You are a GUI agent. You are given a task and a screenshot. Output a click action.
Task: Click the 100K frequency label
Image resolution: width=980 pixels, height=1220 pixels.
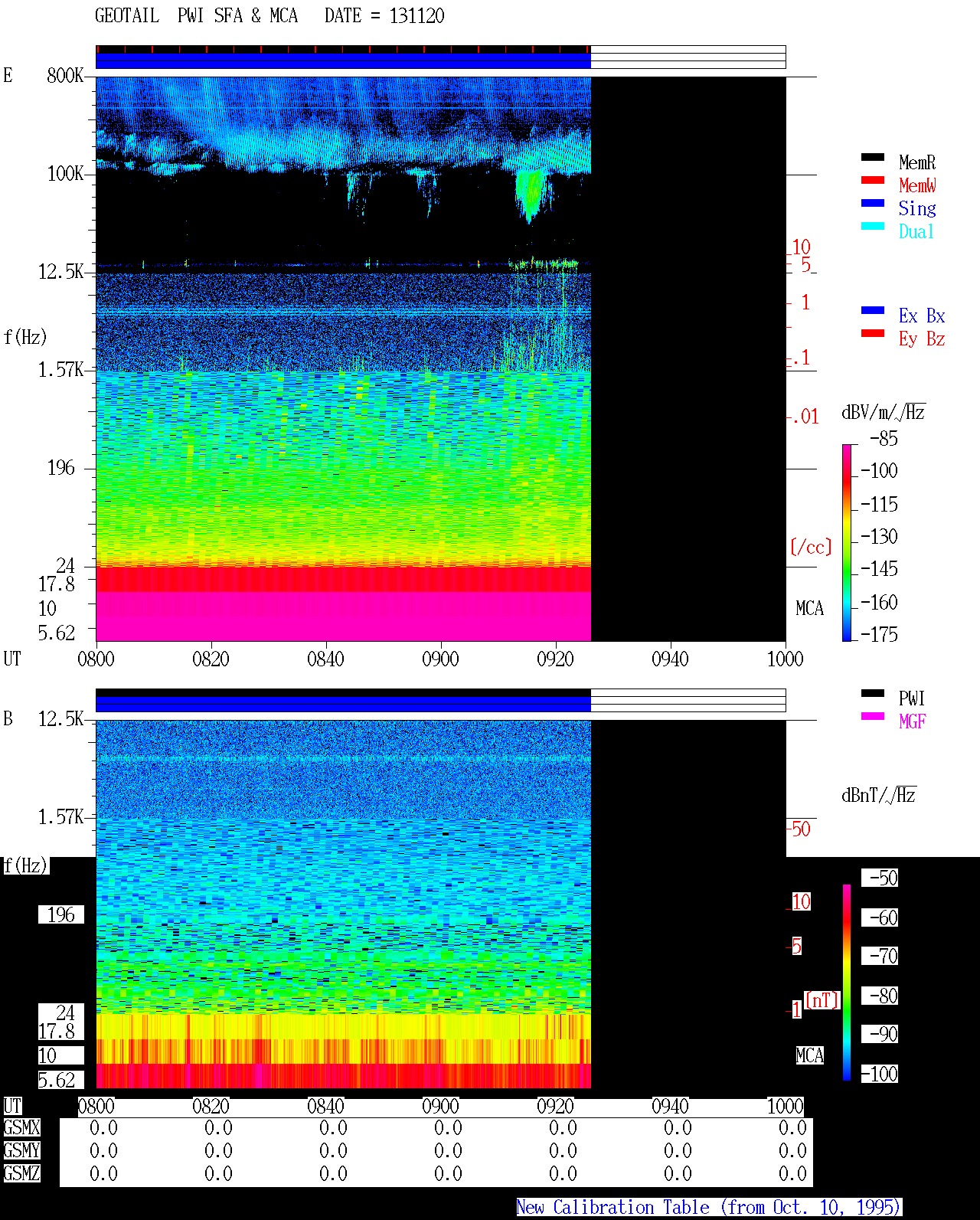pos(65,173)
